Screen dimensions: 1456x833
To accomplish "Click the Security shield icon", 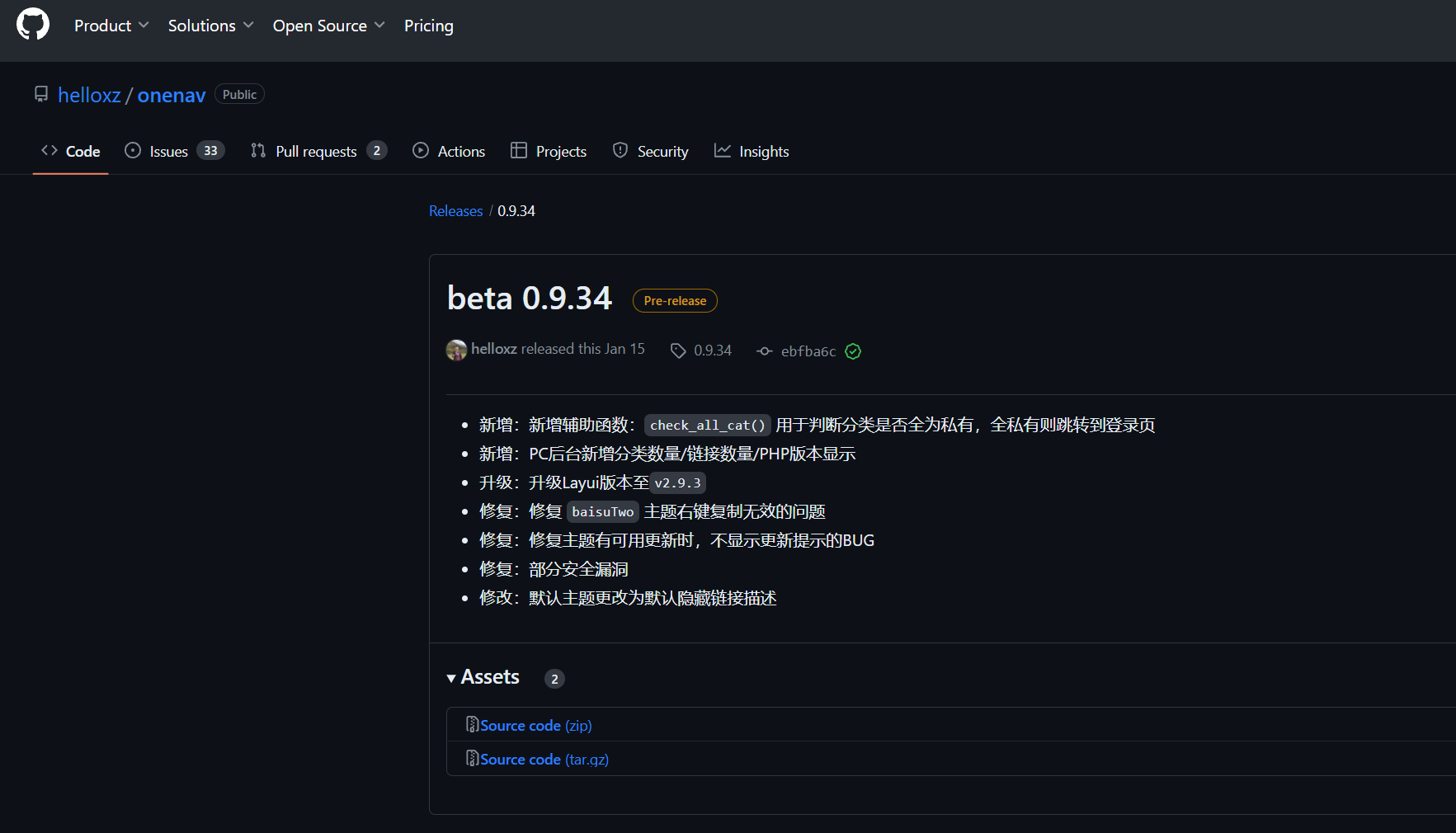I will pyautogui.click(x=620, y=150).
